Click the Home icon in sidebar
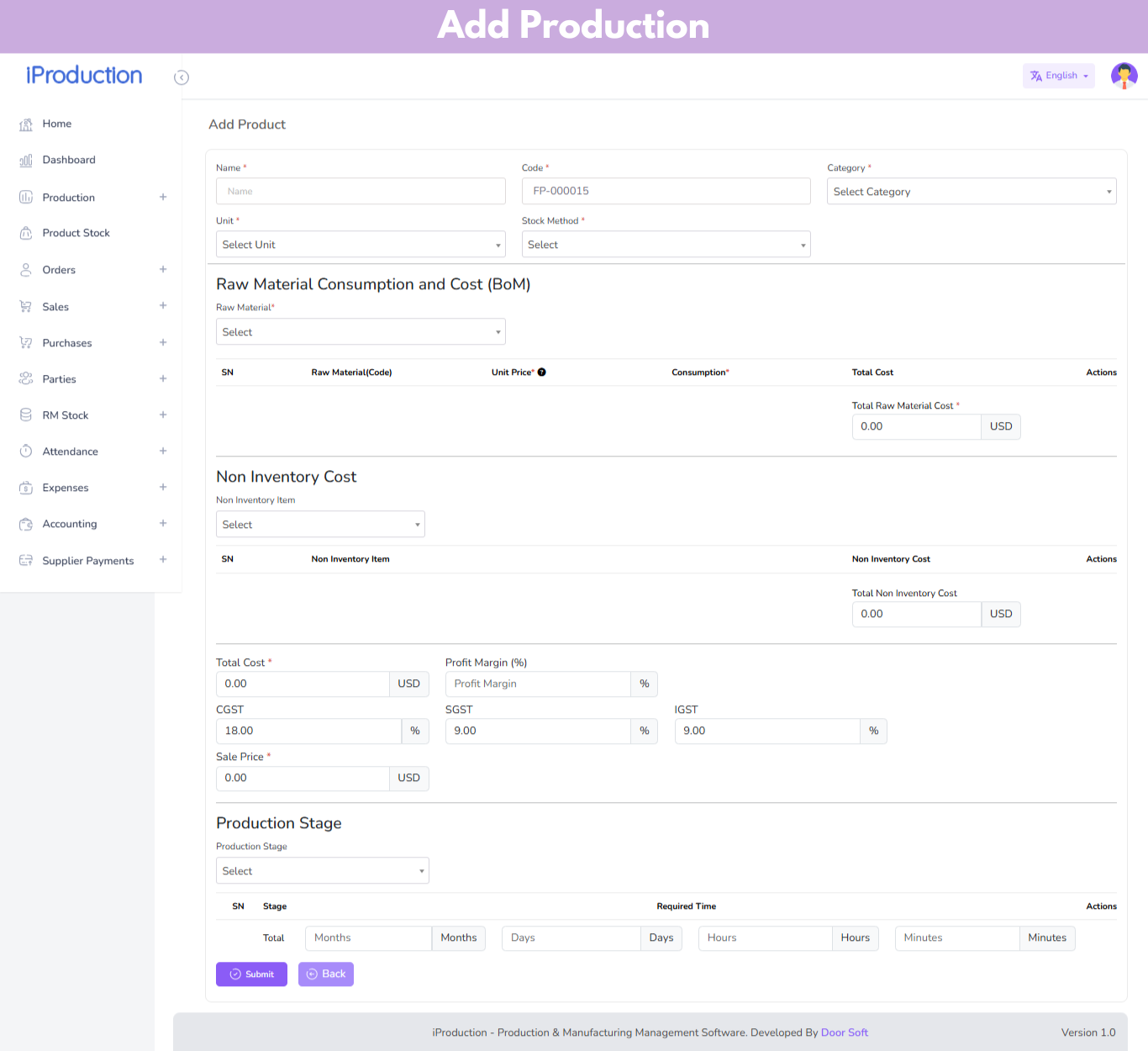The width and height of the screenshot is (1148, 1051). tap(26, 124)
